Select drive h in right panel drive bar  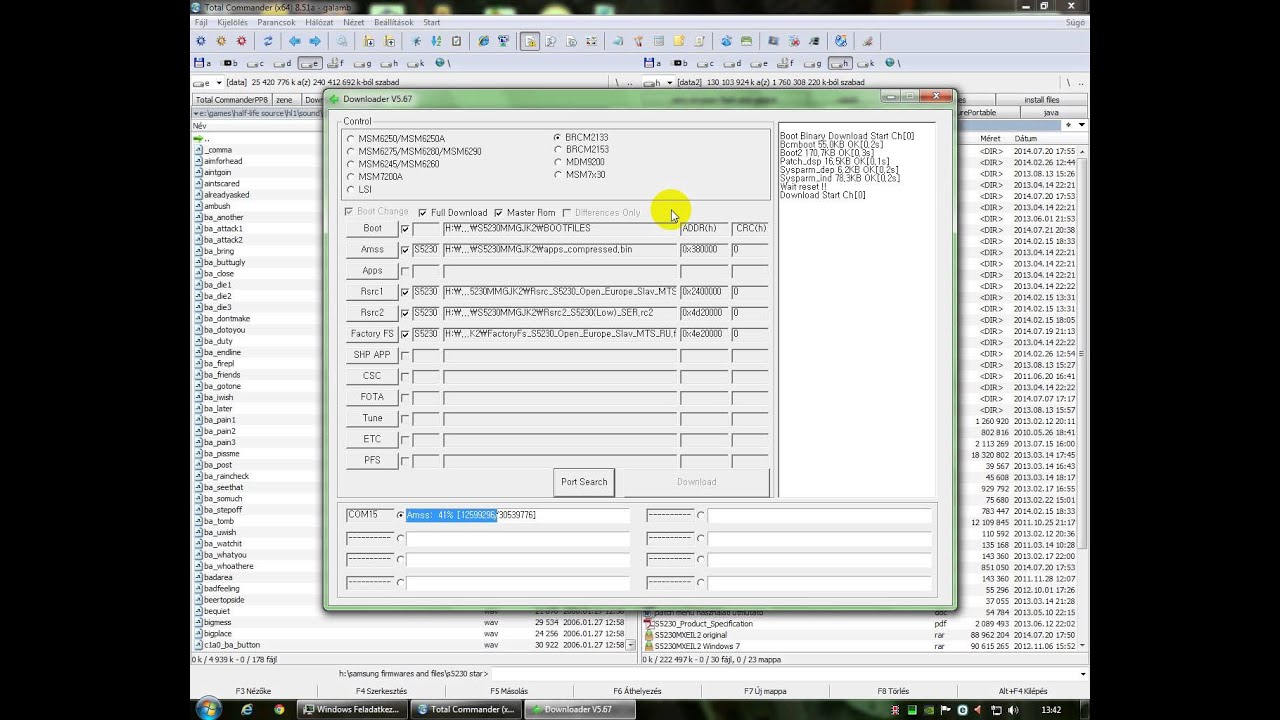[x=838, y=62]
